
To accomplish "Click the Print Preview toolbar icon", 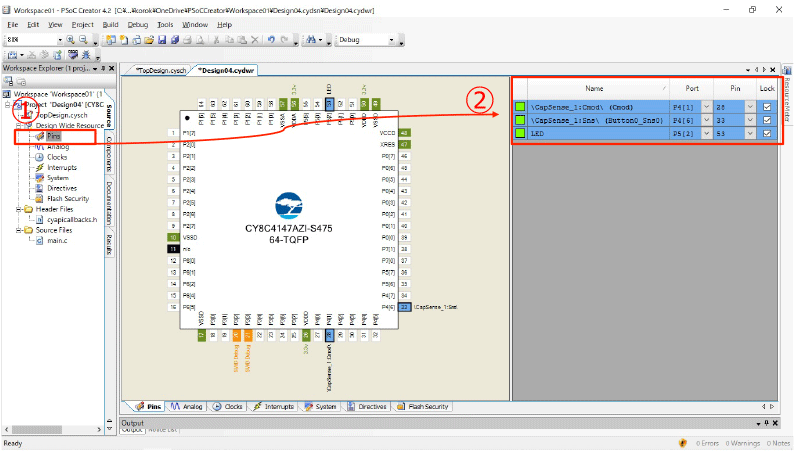I will click(x=200, y=40).
